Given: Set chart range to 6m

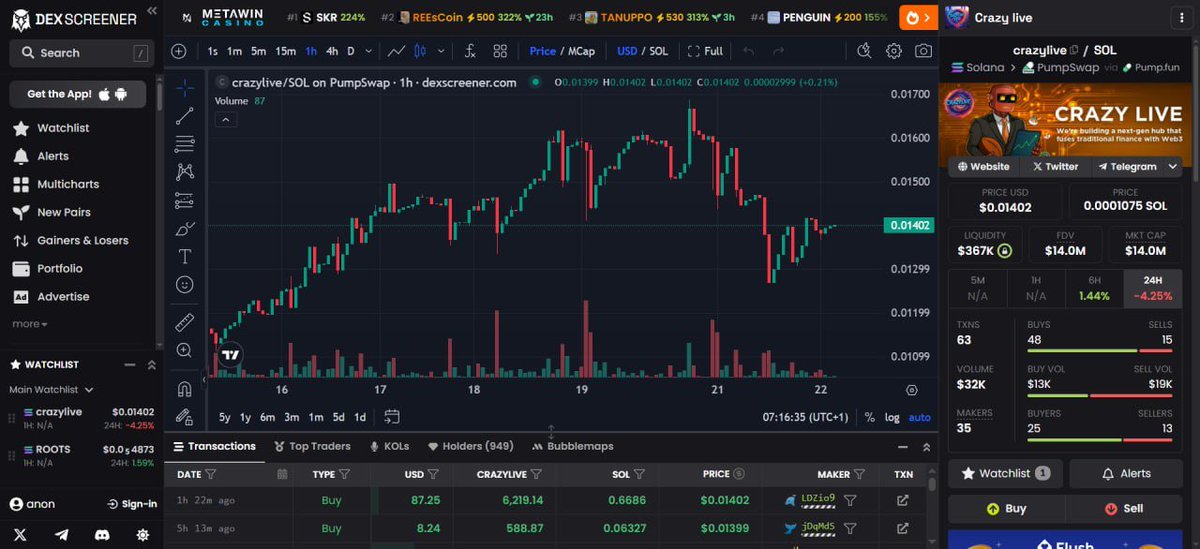Looking at the screenshot, I should pos(267,417).
